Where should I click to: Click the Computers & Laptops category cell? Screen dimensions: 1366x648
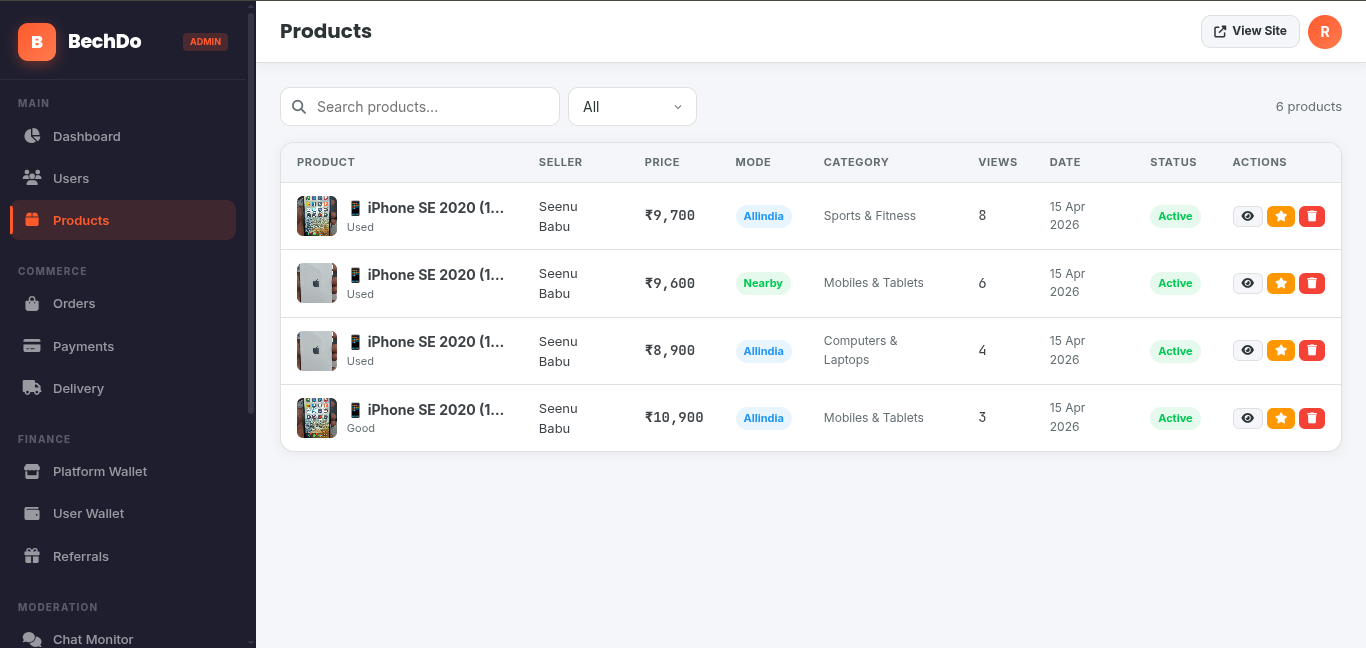(x=861, y=350)
